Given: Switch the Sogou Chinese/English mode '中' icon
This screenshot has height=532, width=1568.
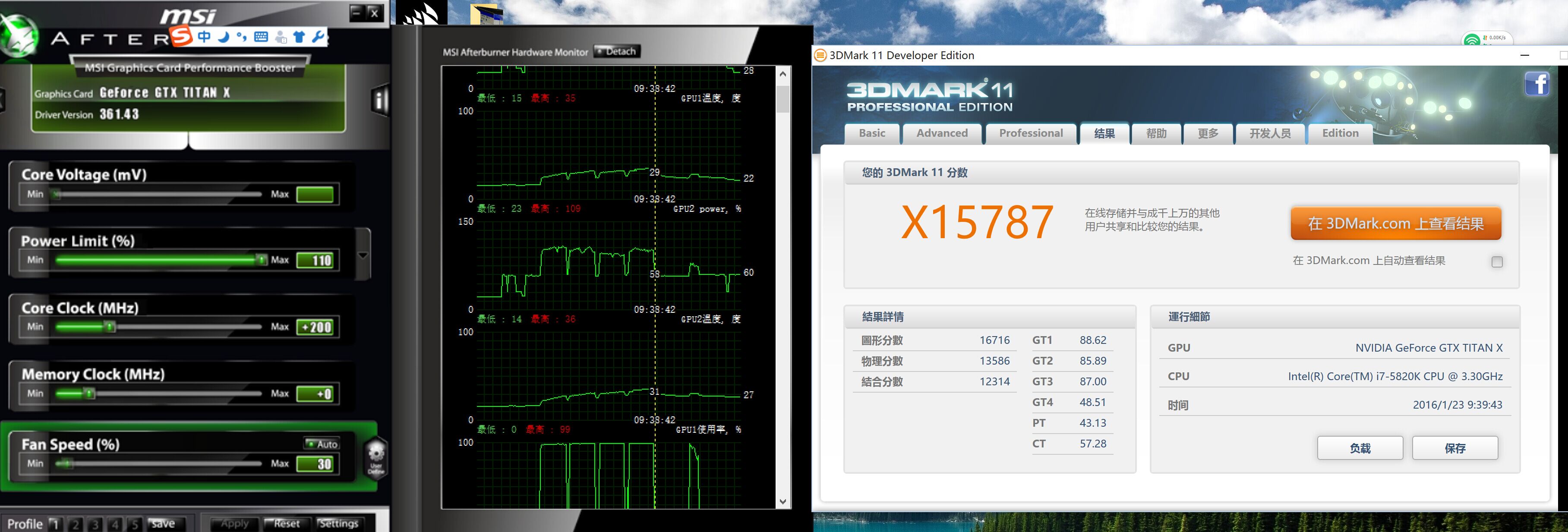Looking at the screenshot, I should pos(204,37).
